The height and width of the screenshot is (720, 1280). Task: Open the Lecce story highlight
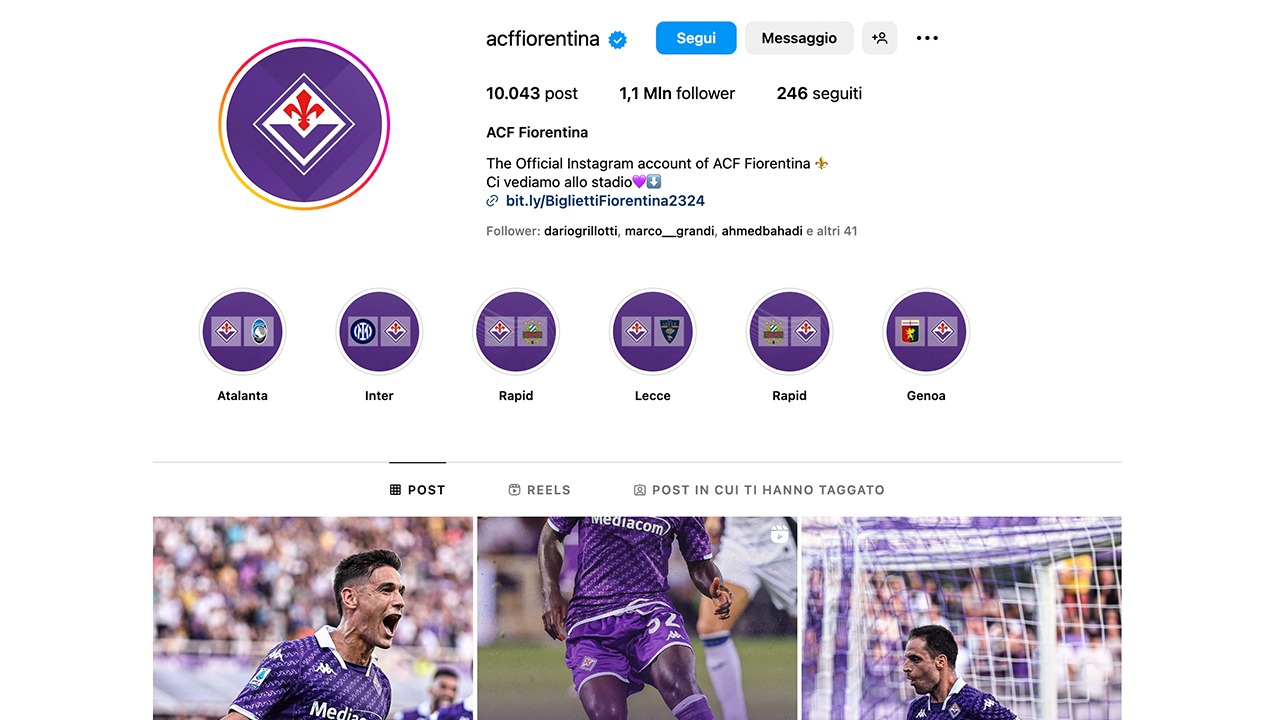(x=653, y=332)
